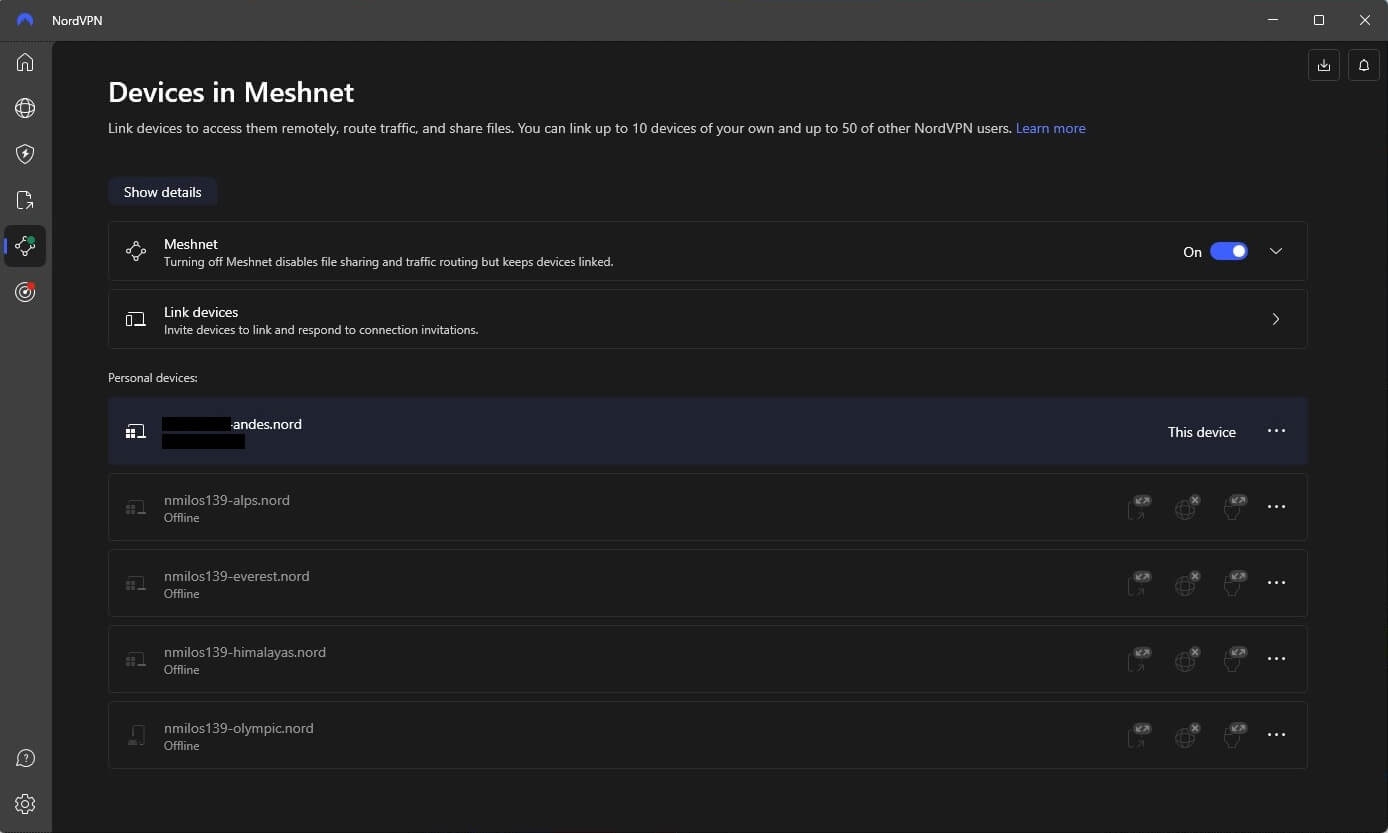Image resolution: width=1388 pixels, height=833 pixels.
Task: Click traffic routing globe icon for nmilos139-olympic.nord
Action: coord(1187,735)
